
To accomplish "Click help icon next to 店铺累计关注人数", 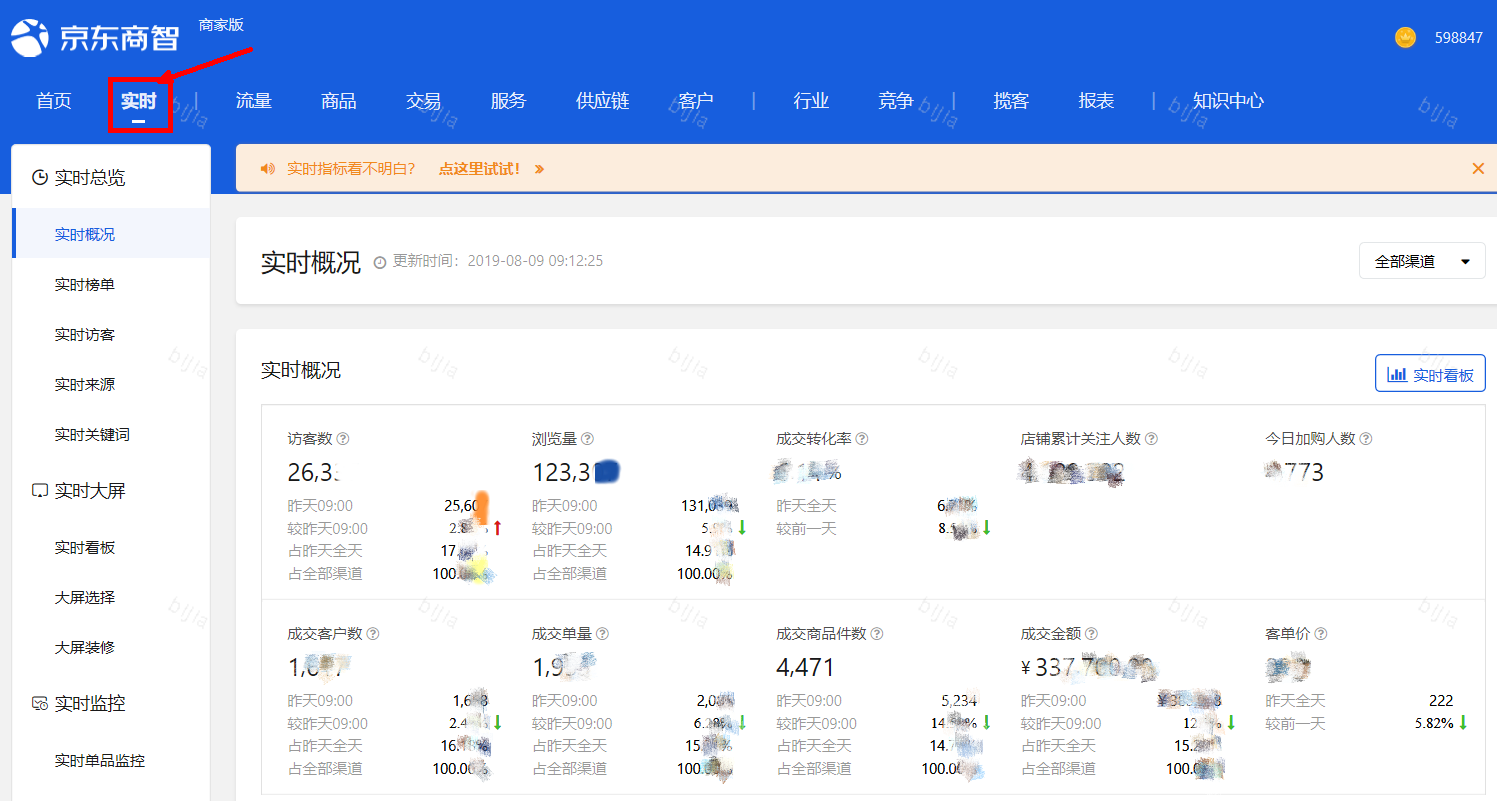I will [x=1151, y=439].
